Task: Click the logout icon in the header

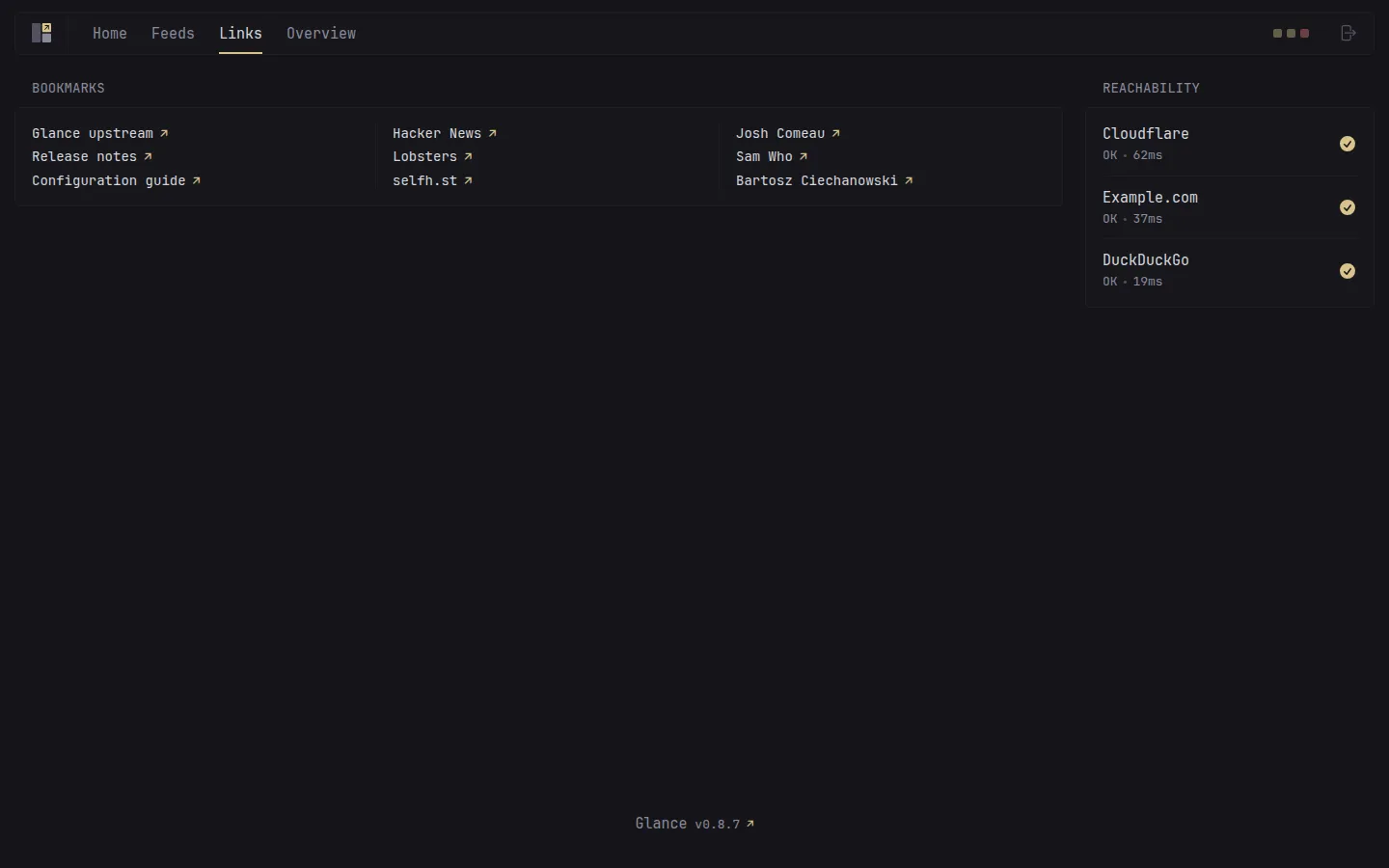Action: coord(1348,33)
